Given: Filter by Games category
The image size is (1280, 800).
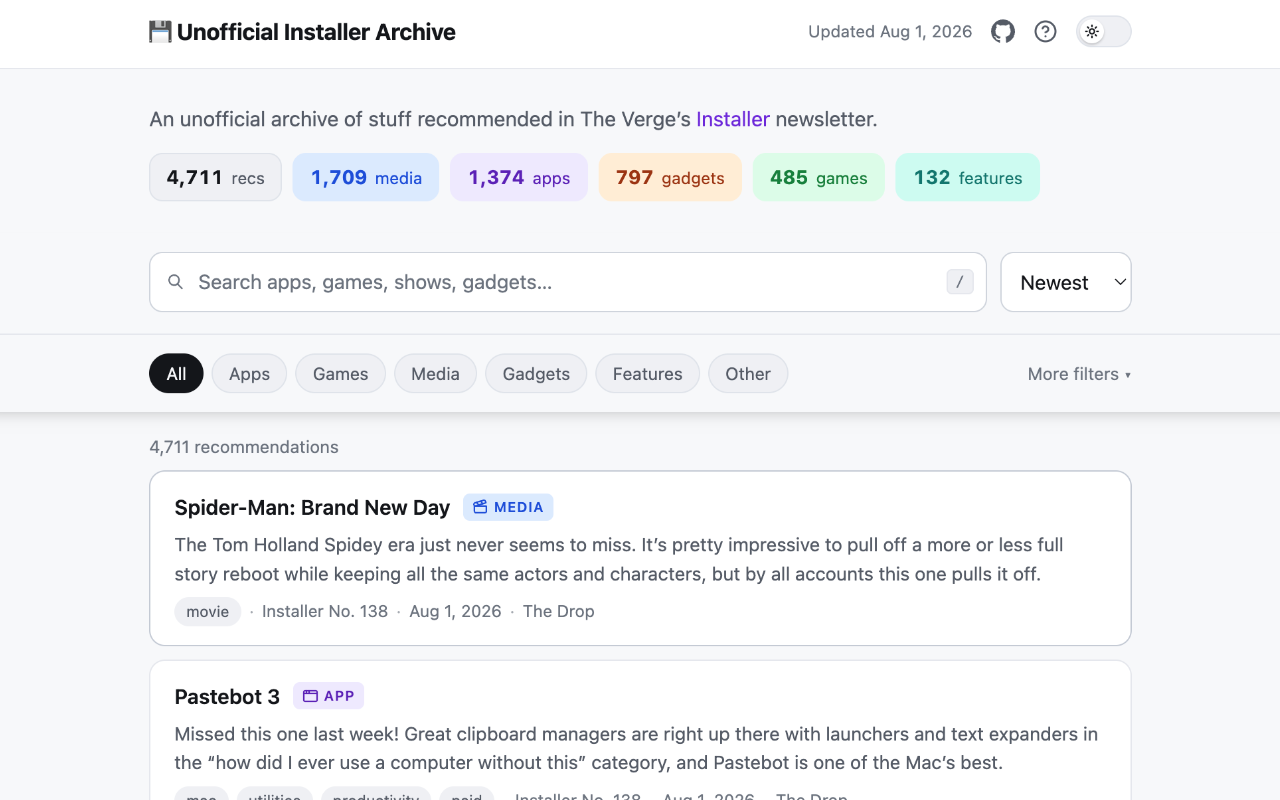Looking at the screenshot, I should [340, 374].
